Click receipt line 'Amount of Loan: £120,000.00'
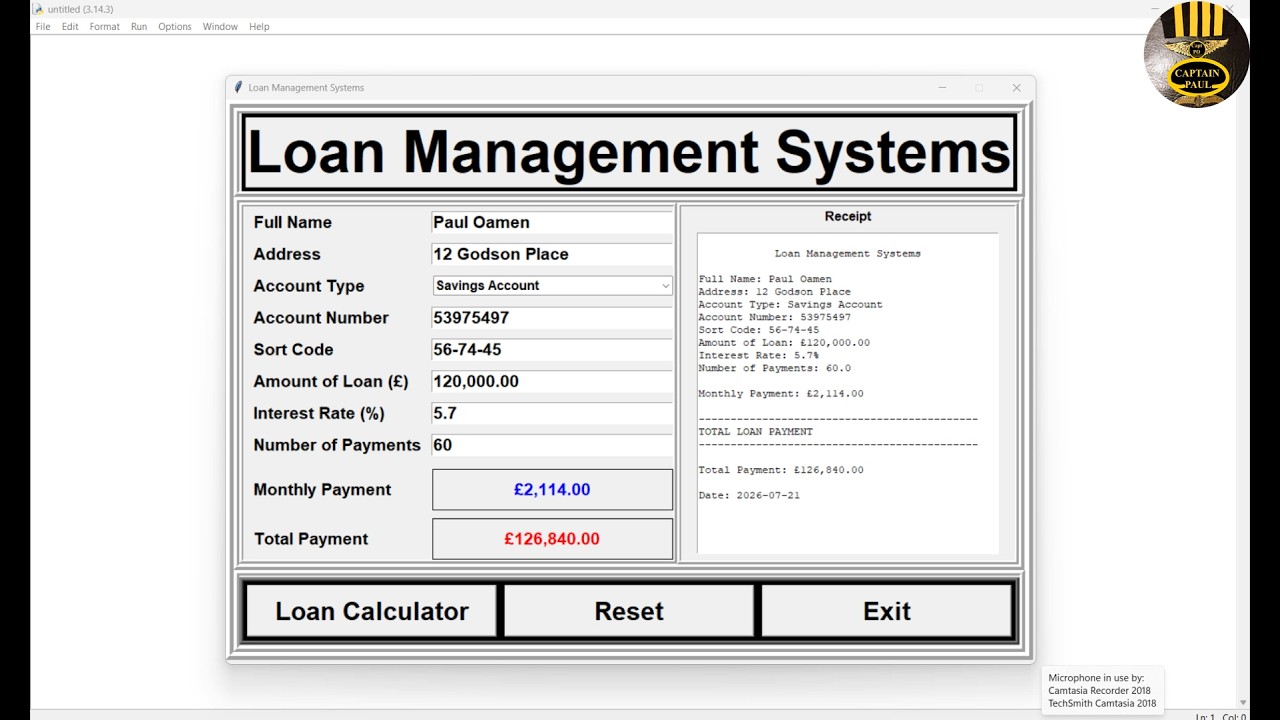 (x=784, y=342)
